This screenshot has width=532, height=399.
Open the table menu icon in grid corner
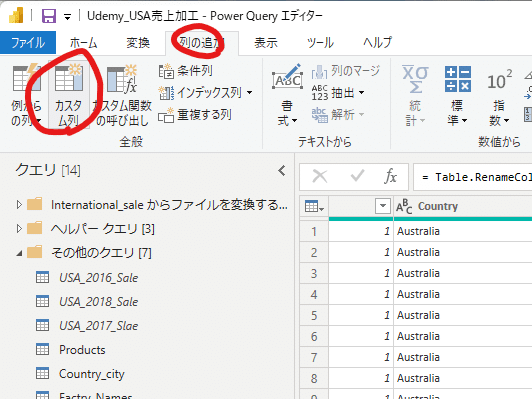point(314,206)
